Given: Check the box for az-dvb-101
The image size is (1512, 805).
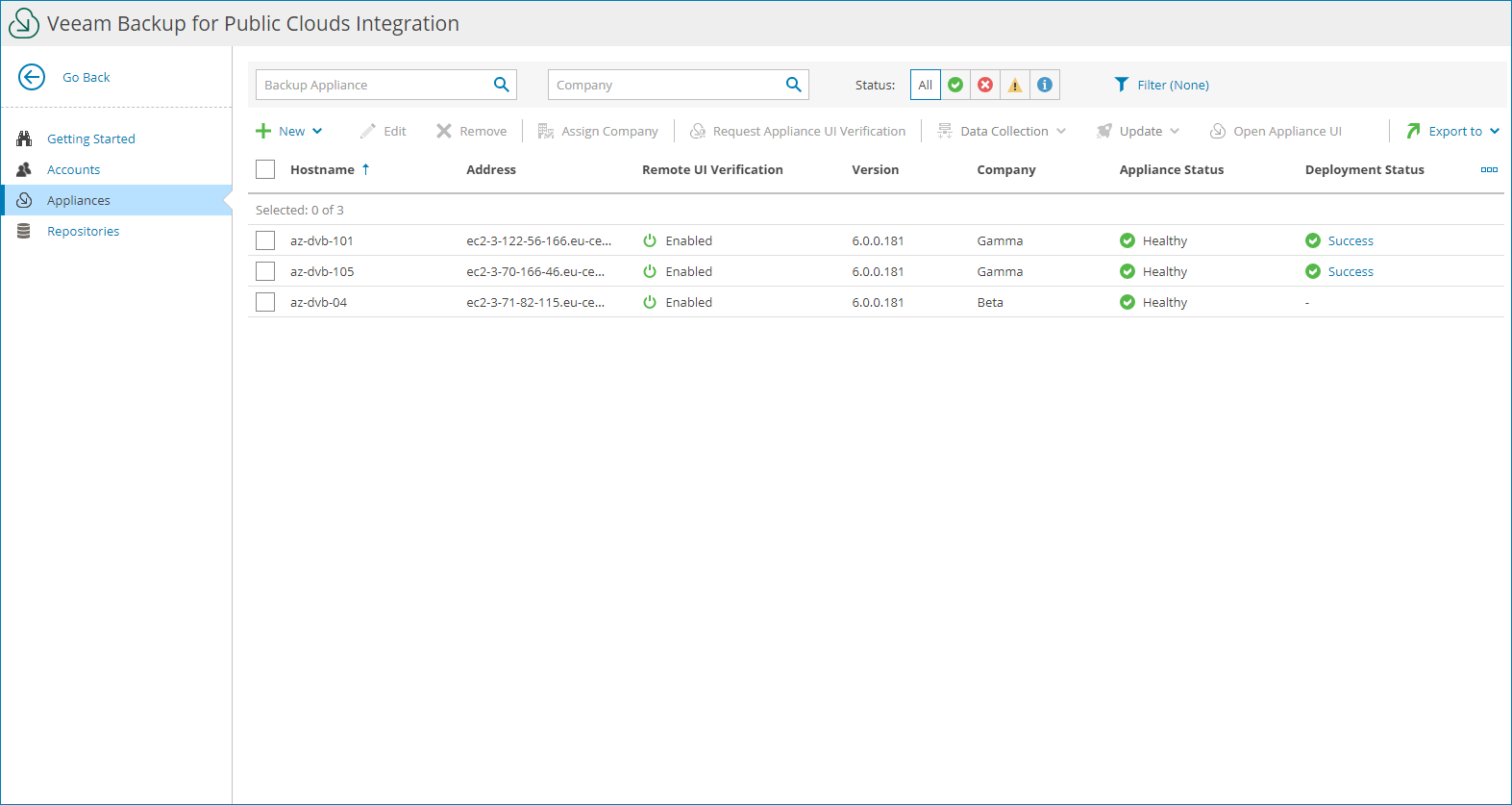Looking at the screenshot, I should pos(265,240).
